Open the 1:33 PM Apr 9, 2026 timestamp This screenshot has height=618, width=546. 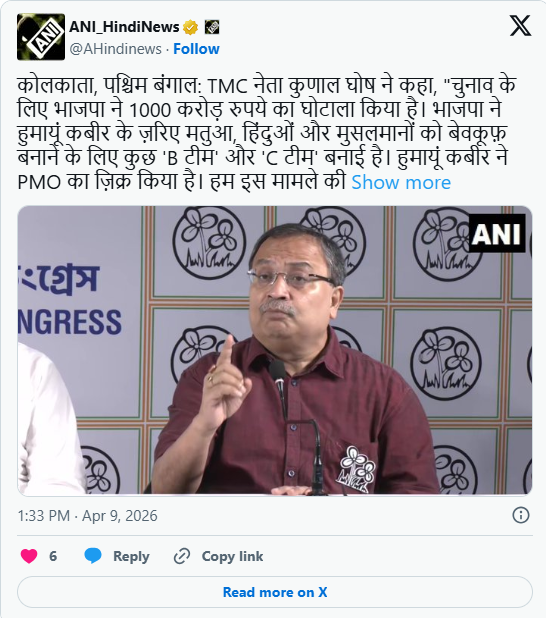(x=88, y=516)
